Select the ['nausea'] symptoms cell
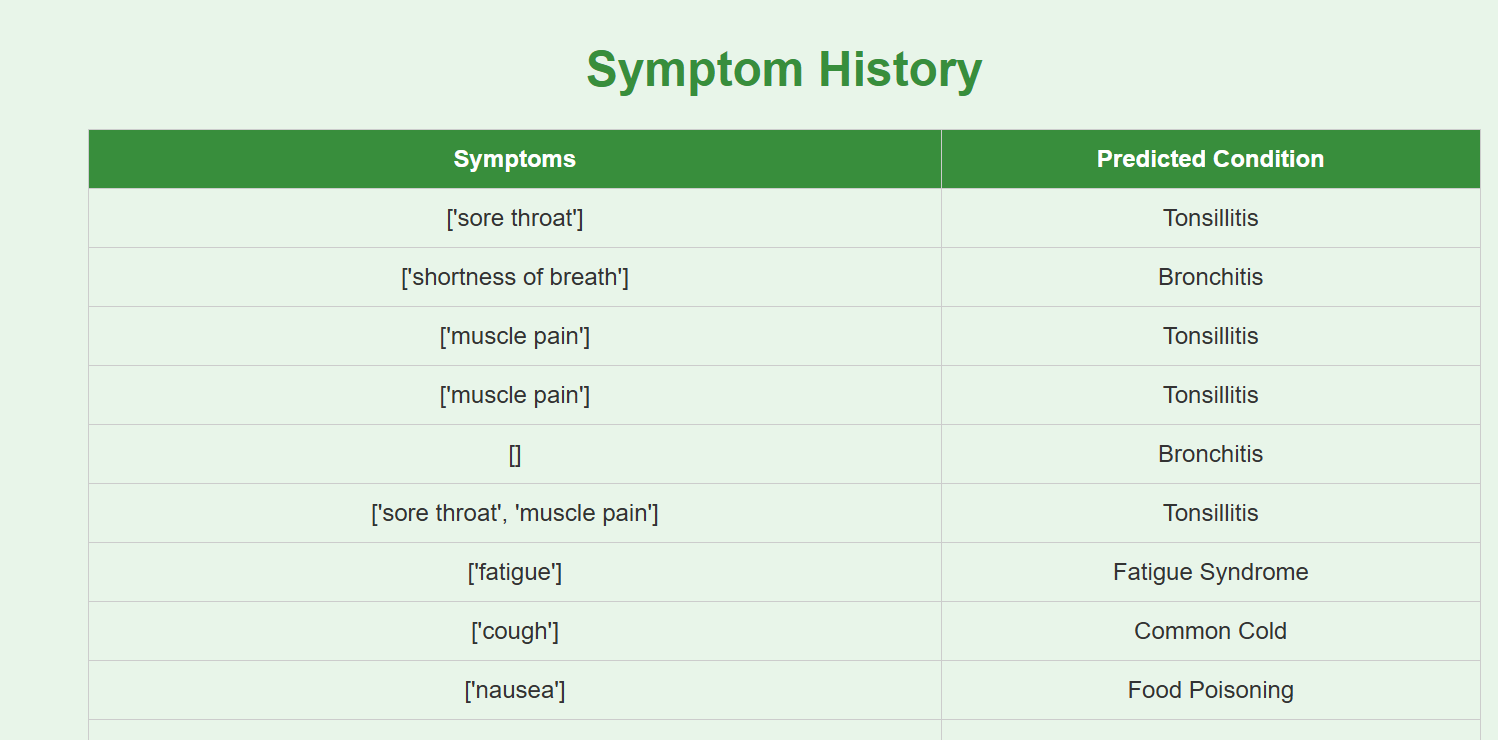1498x740 pixels. click(x=515, y=690)
